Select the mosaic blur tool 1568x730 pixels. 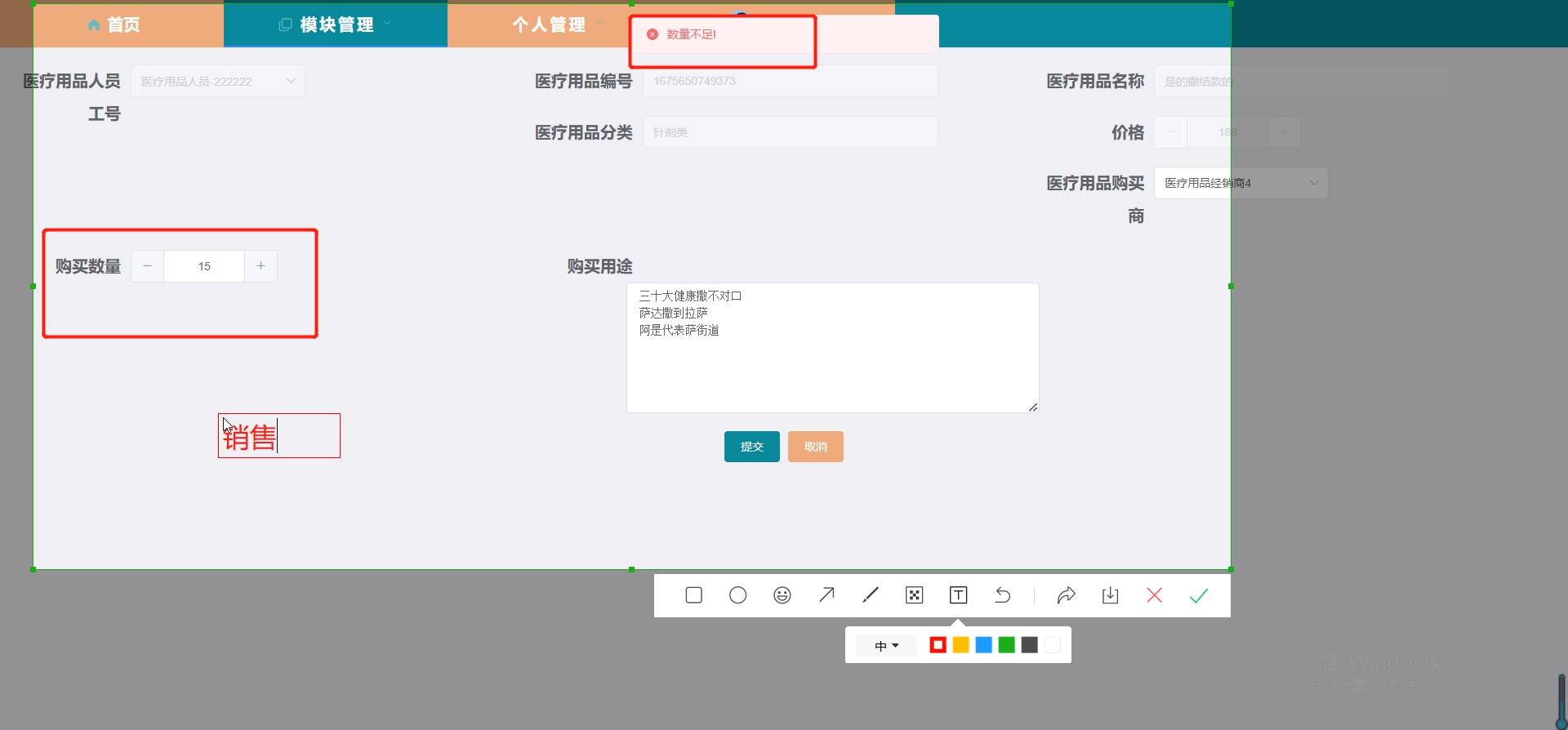[x=915, y=595]
